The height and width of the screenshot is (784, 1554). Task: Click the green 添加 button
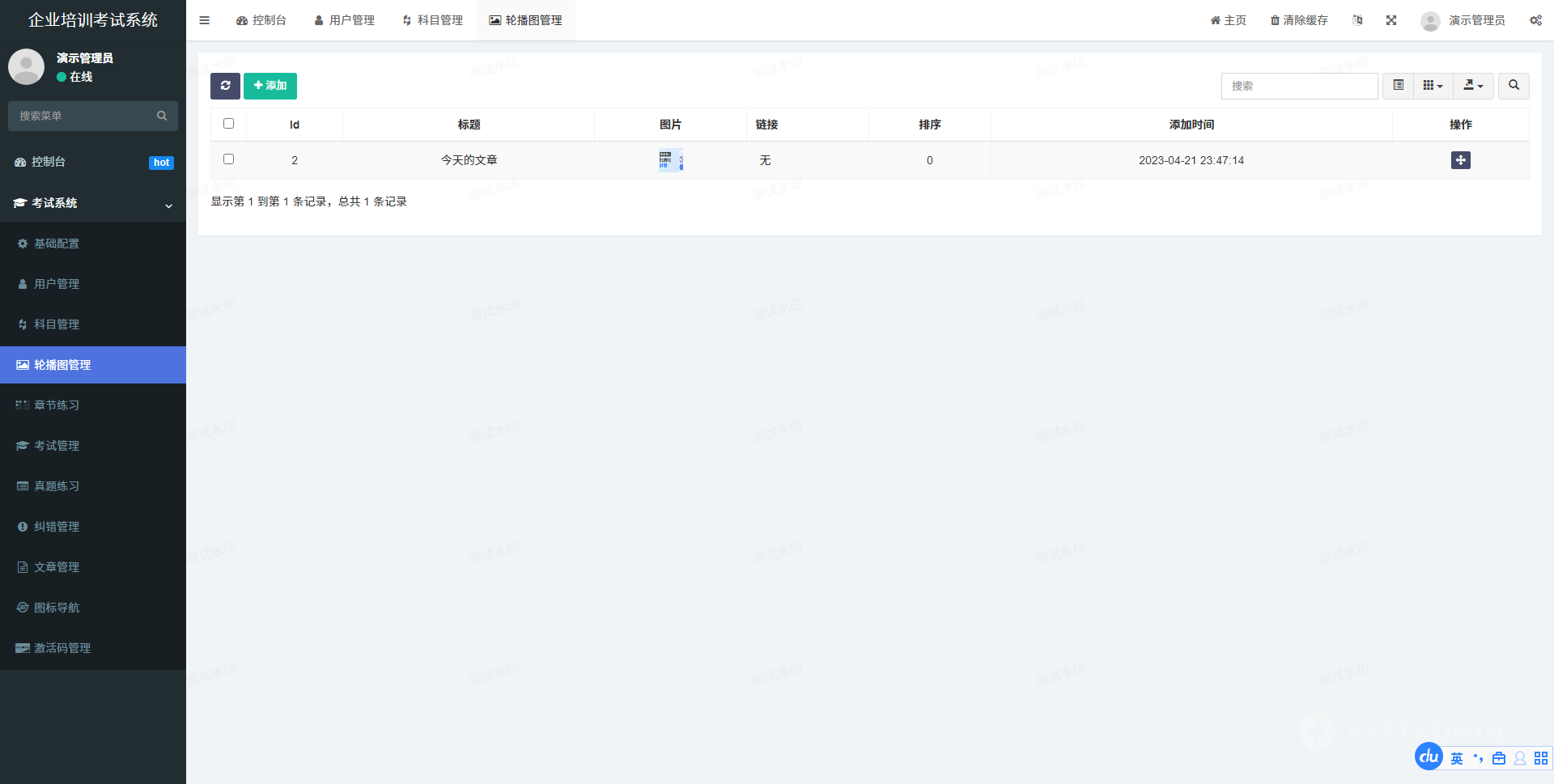(x=270, y=86)
